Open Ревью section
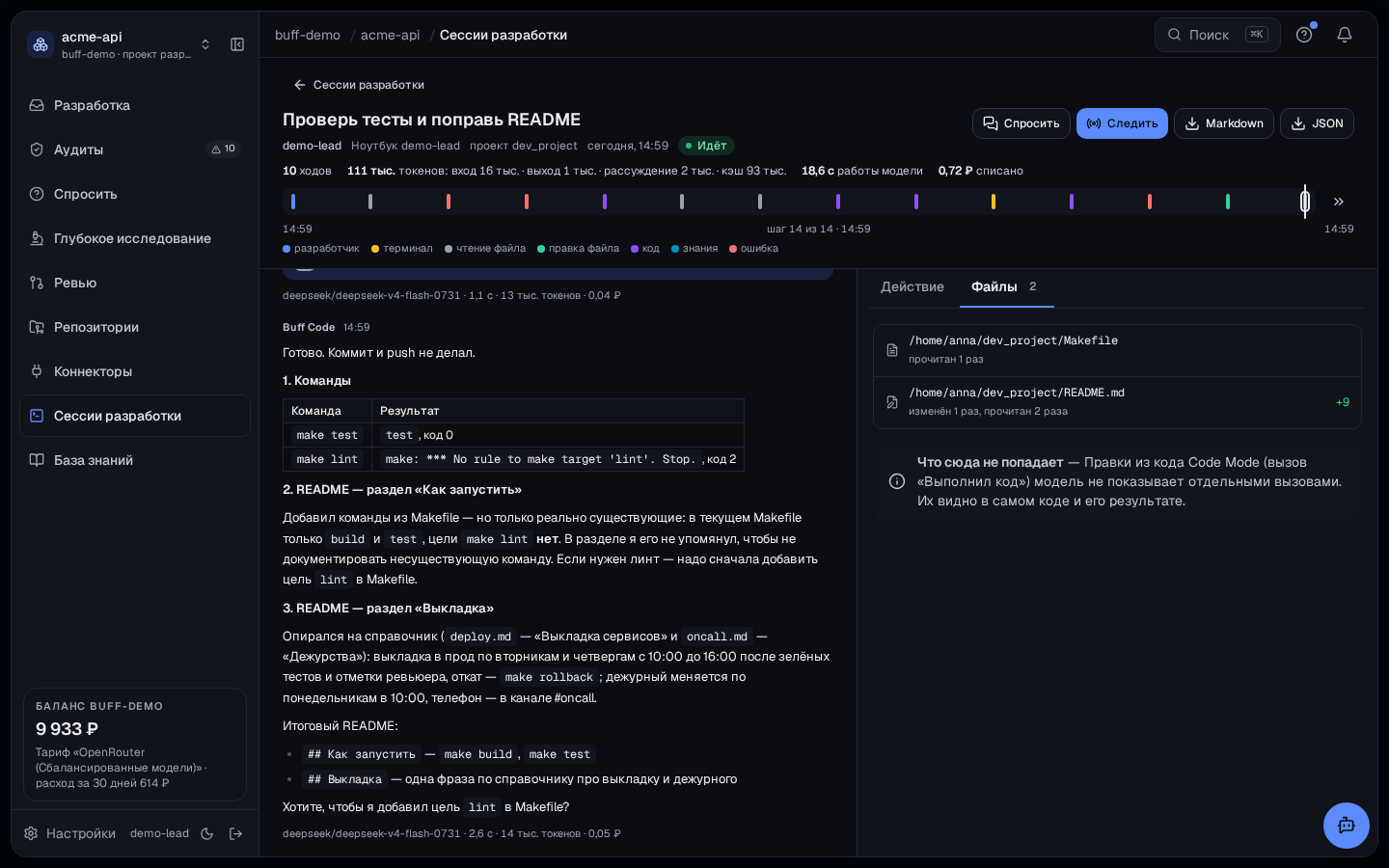The width and height of the screenshot is (1389, 868). pos(135,283)
